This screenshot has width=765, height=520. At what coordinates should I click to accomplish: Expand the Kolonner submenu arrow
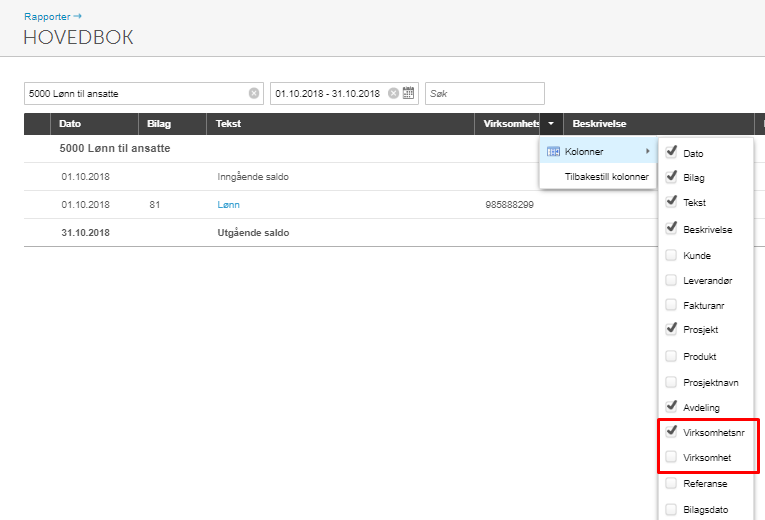pos(648,151)
